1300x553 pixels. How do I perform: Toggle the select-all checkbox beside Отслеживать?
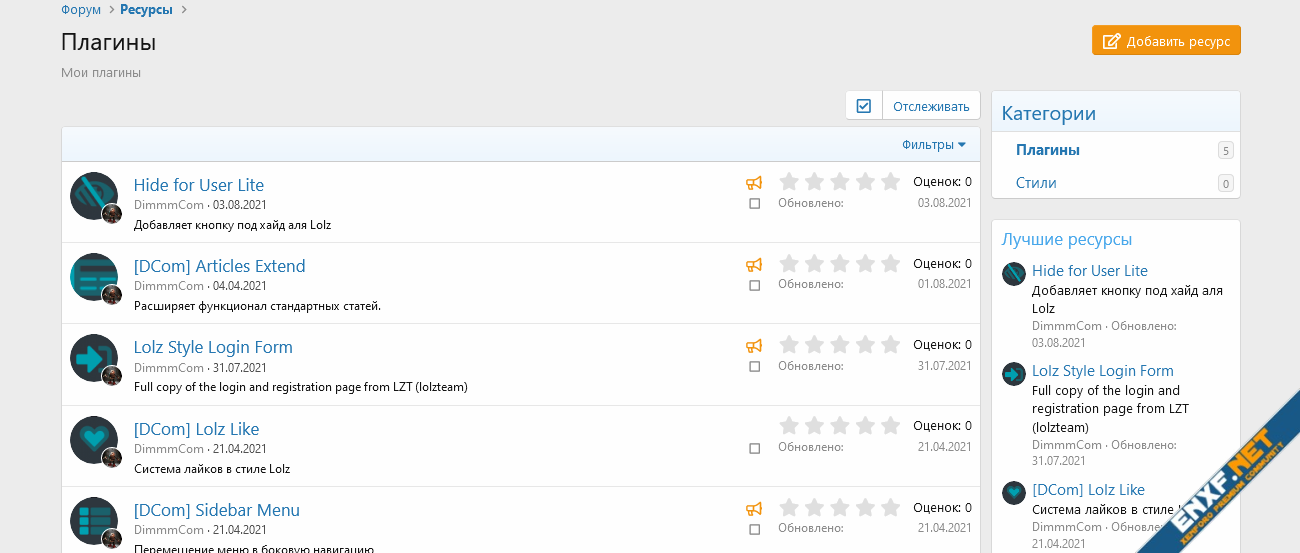point(864,106)
